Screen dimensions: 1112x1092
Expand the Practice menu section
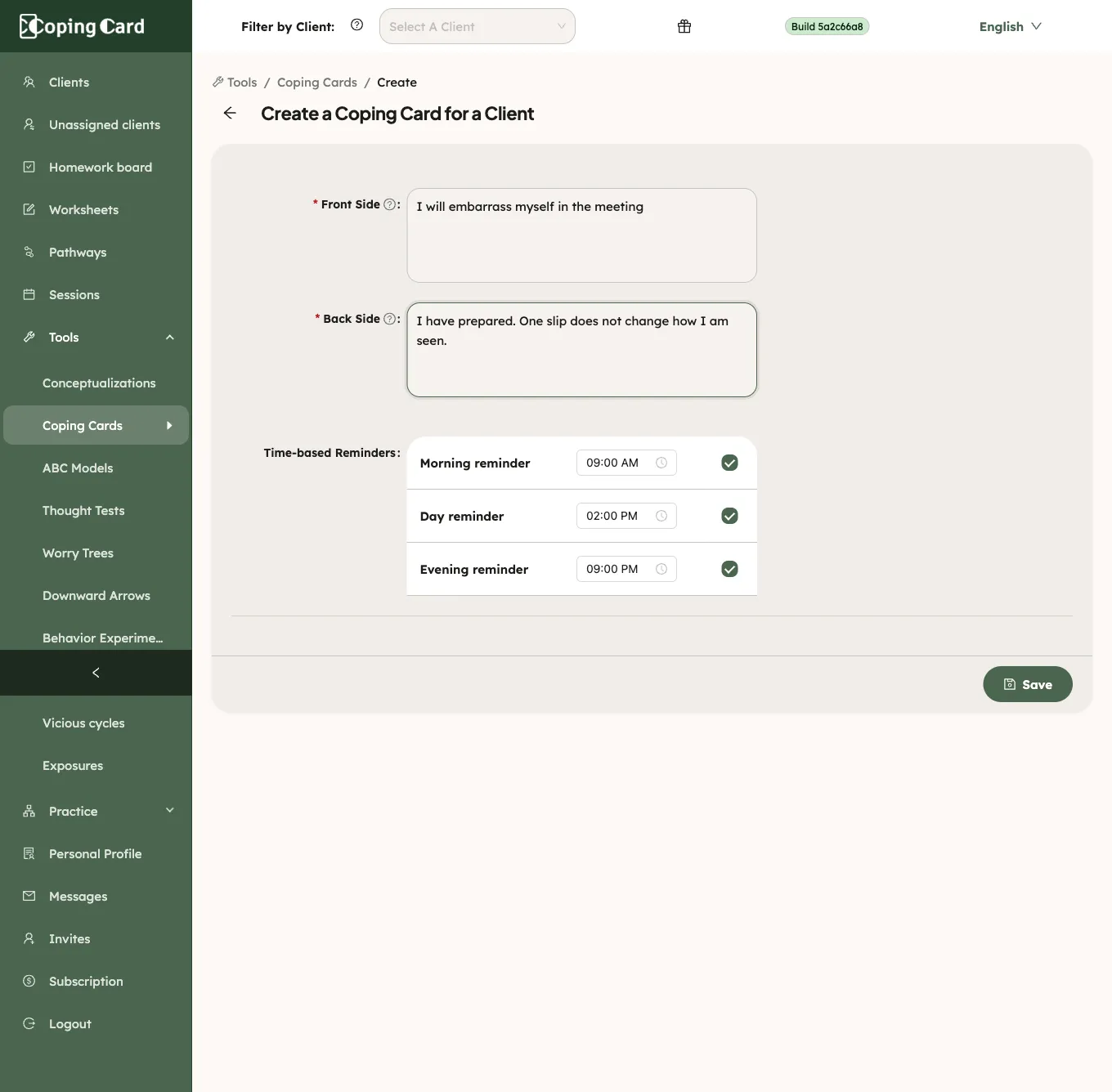click(x=96, y=811)
